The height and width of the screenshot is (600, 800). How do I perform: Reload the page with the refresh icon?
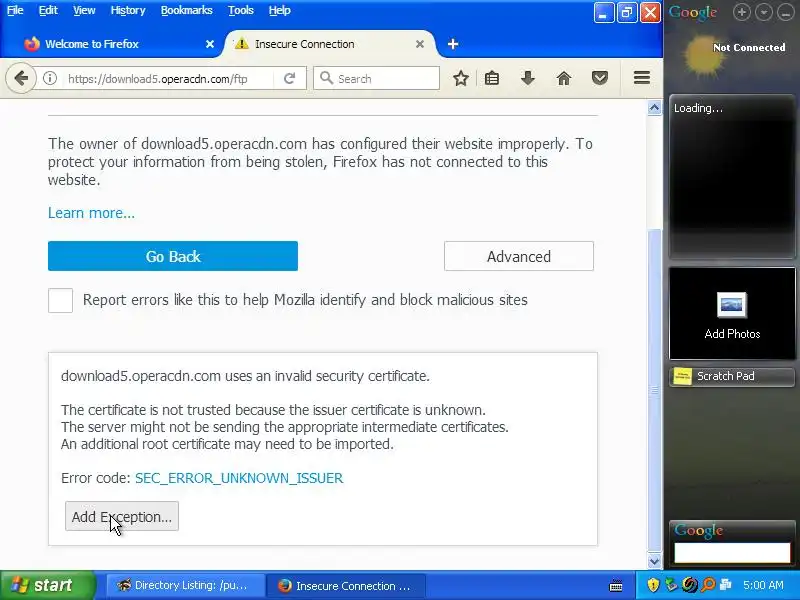pyautogui.click(x=289, y=78)
